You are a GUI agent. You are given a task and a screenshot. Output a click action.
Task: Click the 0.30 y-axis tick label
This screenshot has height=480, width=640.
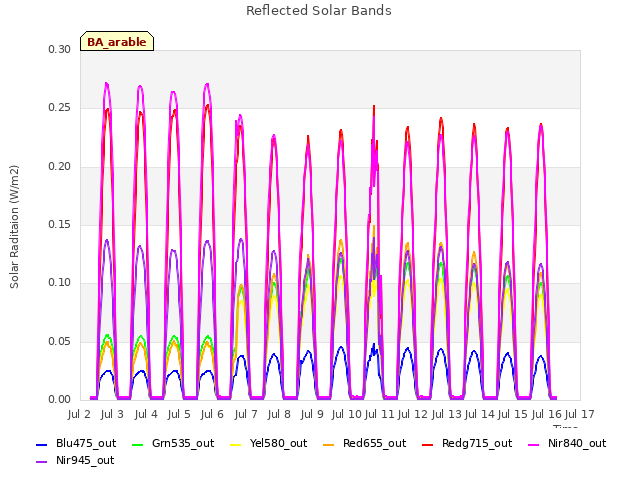(x=60, y=49)
